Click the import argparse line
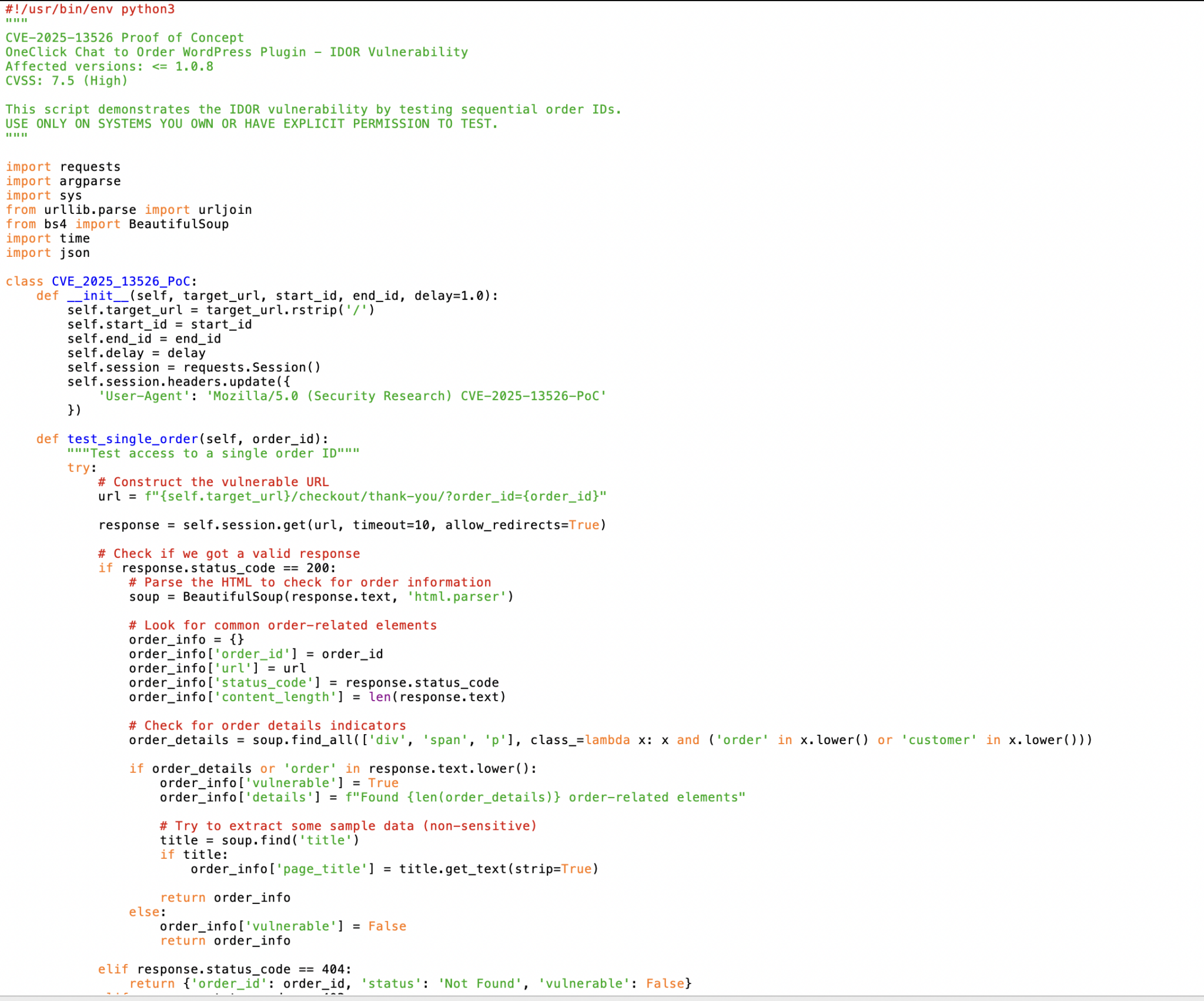This screenshot has width=1204, height=1001. pos(62,180)
